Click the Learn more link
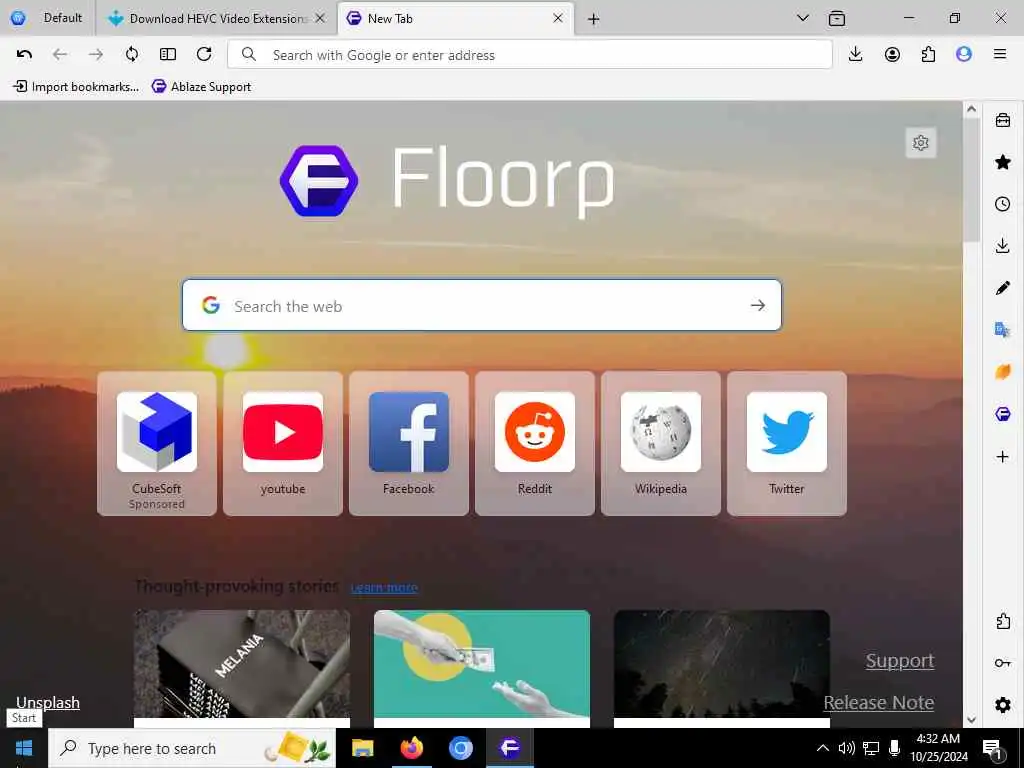The height and width of the screenshot is (768, 1024). (x=384, y=587)
